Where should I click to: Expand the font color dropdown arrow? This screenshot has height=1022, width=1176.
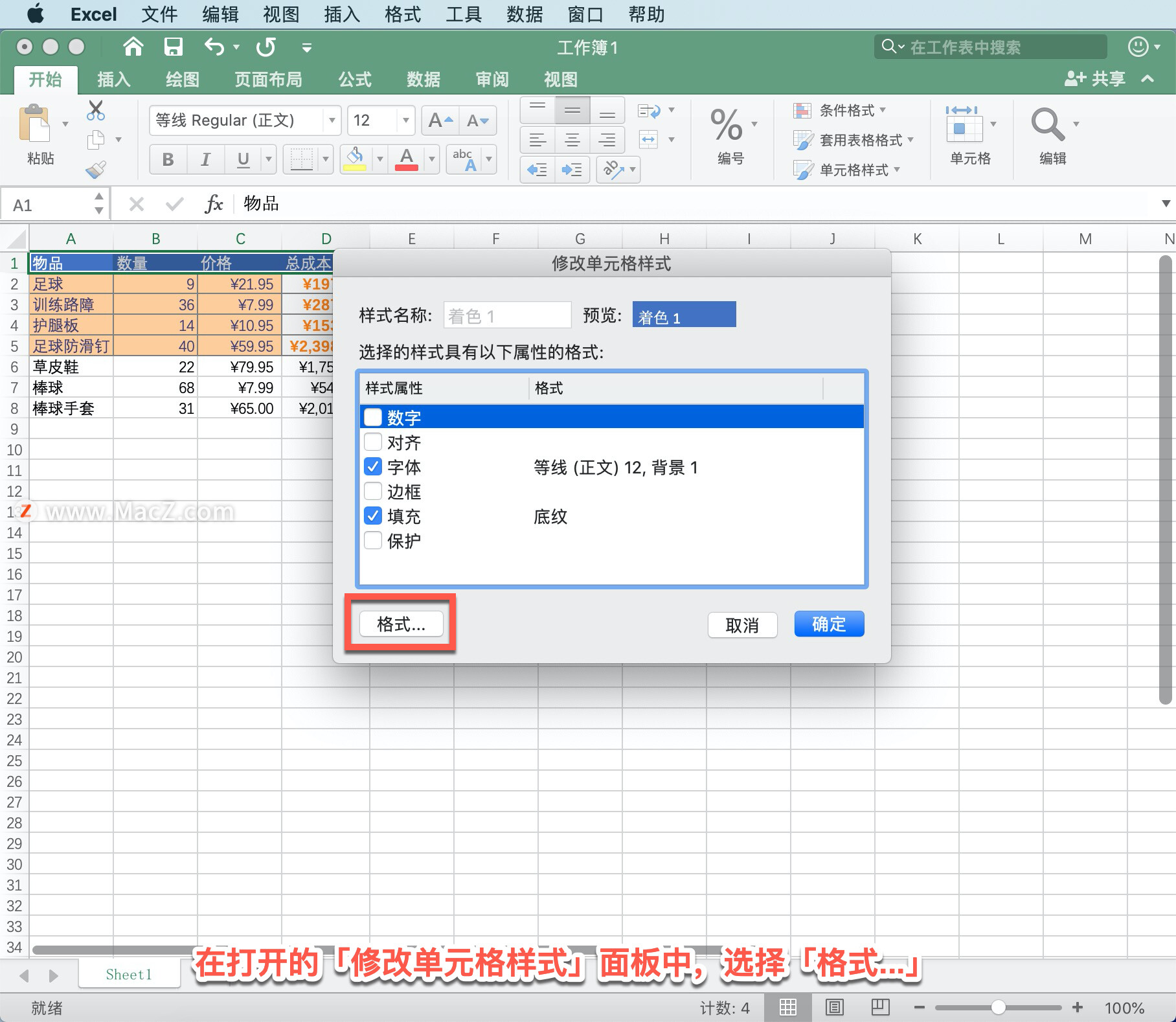[432, 159]
